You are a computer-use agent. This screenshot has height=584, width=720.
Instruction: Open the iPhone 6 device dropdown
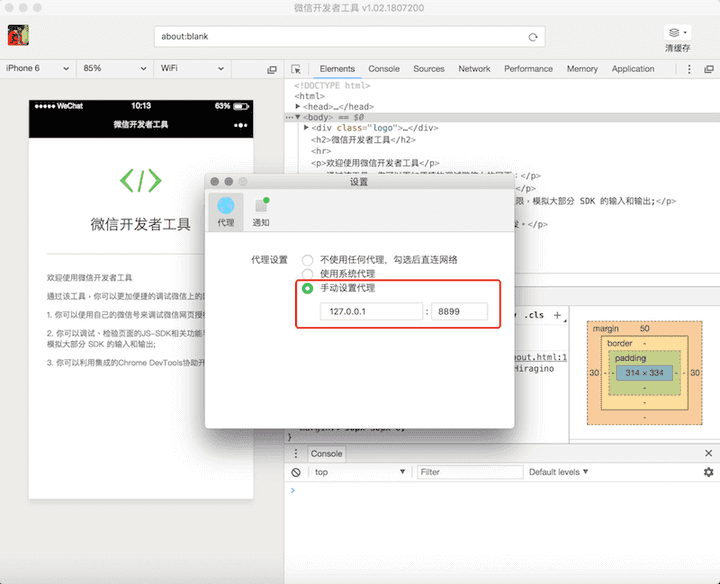pyautogui.click(x=38, y=68)
